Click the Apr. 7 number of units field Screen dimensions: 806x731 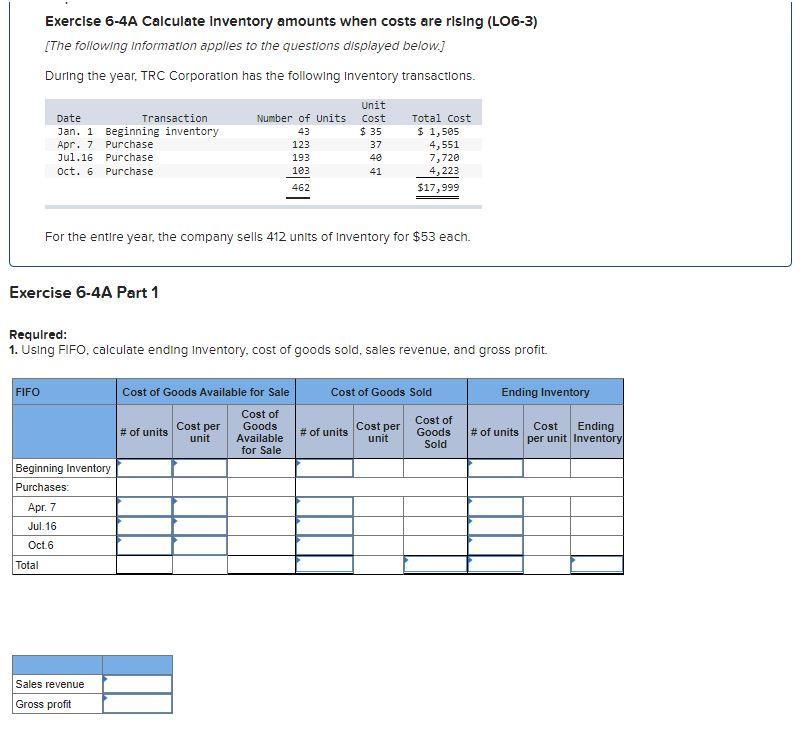142,506
